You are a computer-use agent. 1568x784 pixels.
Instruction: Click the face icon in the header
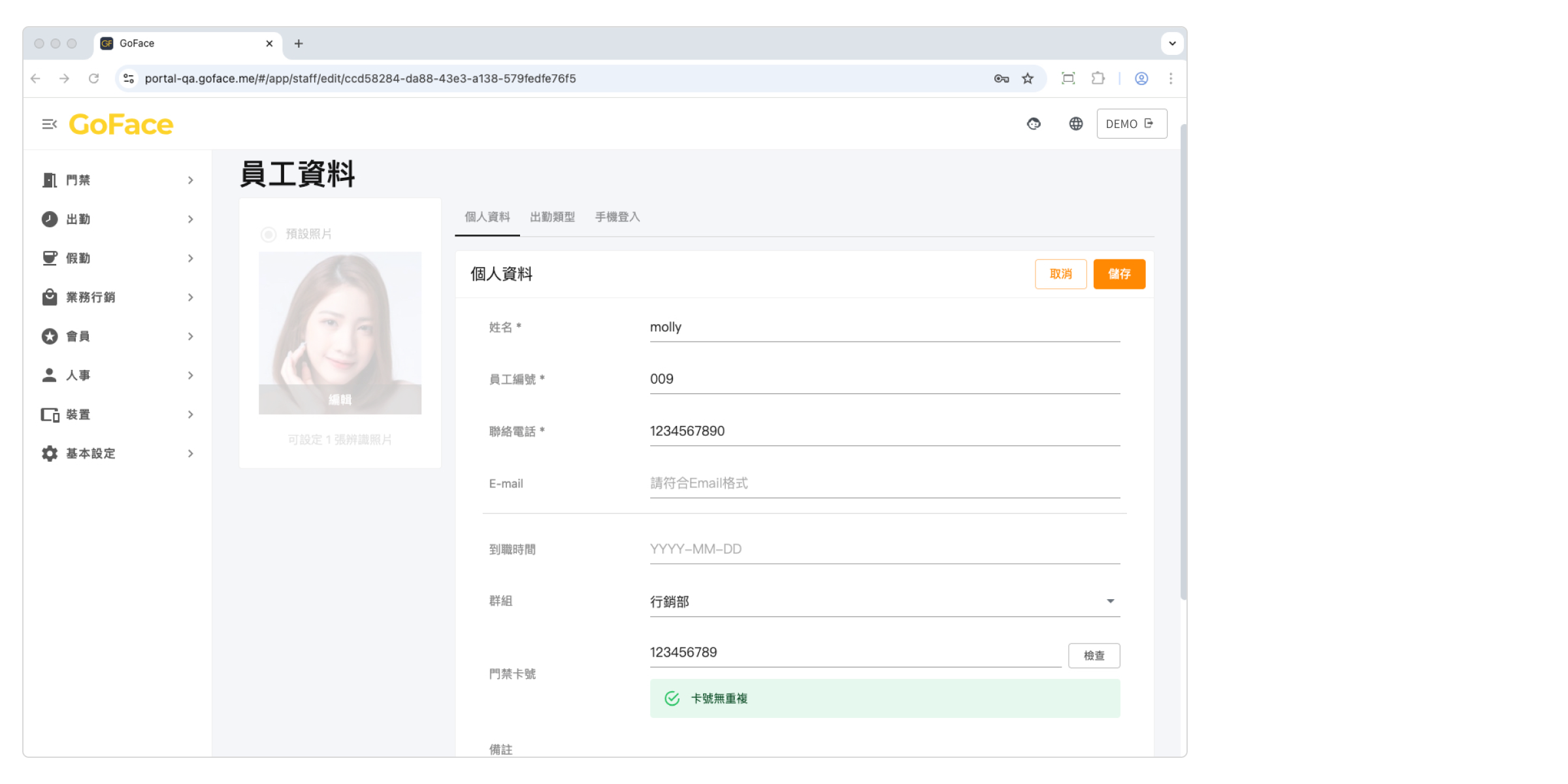1034,124
